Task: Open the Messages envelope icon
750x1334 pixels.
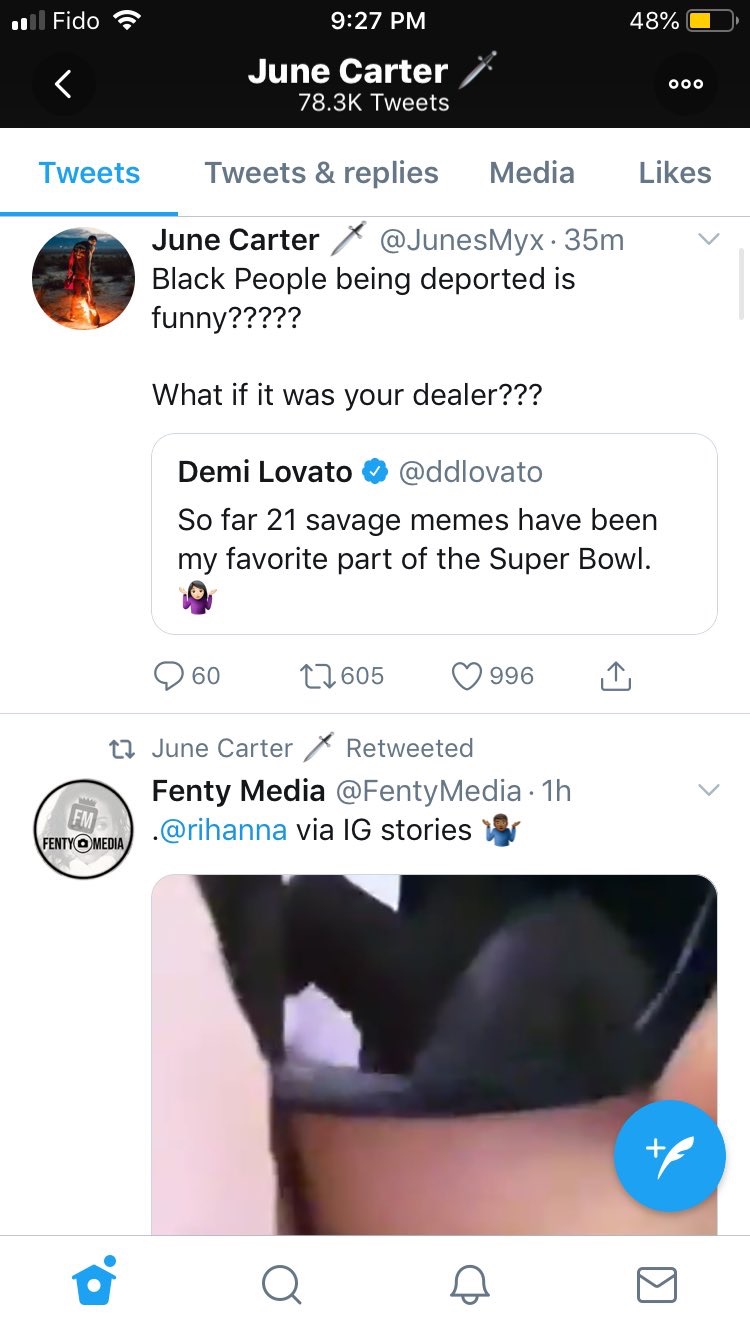Action: point(657,1284)
